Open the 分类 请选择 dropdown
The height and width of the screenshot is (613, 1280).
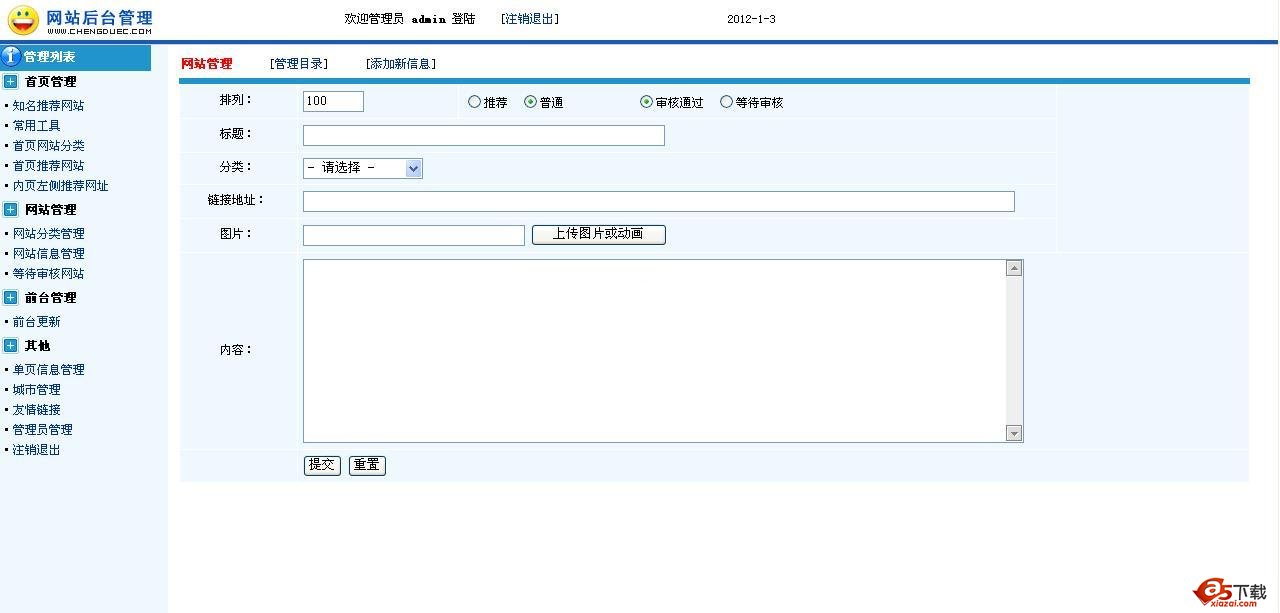coord(362,168)
